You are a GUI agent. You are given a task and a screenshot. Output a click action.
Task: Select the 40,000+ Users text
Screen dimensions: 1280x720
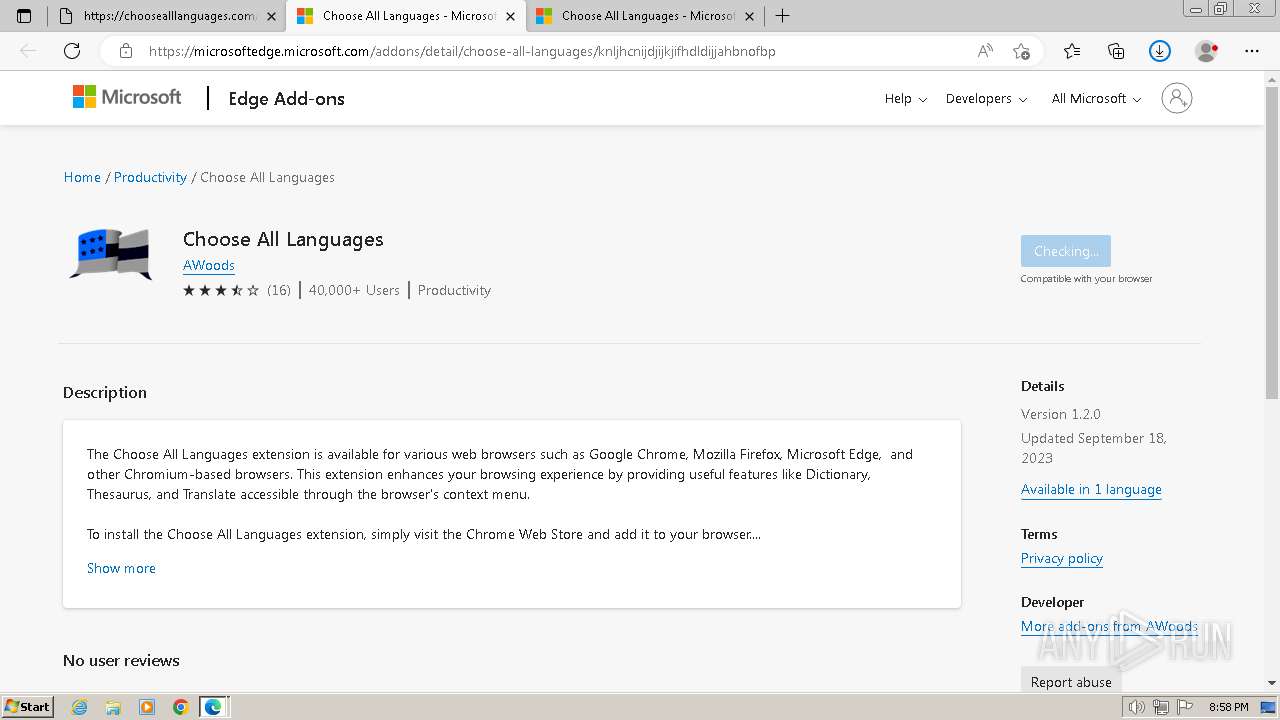coord(354,290)
